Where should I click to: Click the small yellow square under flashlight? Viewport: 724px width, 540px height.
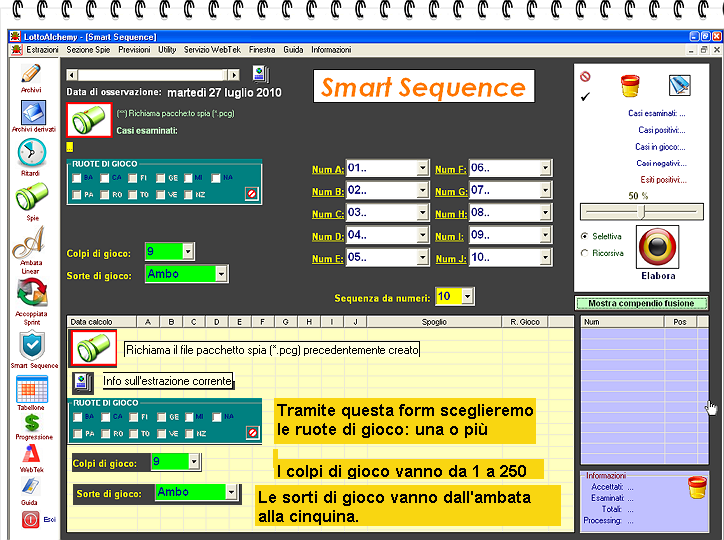click(69, 147)
